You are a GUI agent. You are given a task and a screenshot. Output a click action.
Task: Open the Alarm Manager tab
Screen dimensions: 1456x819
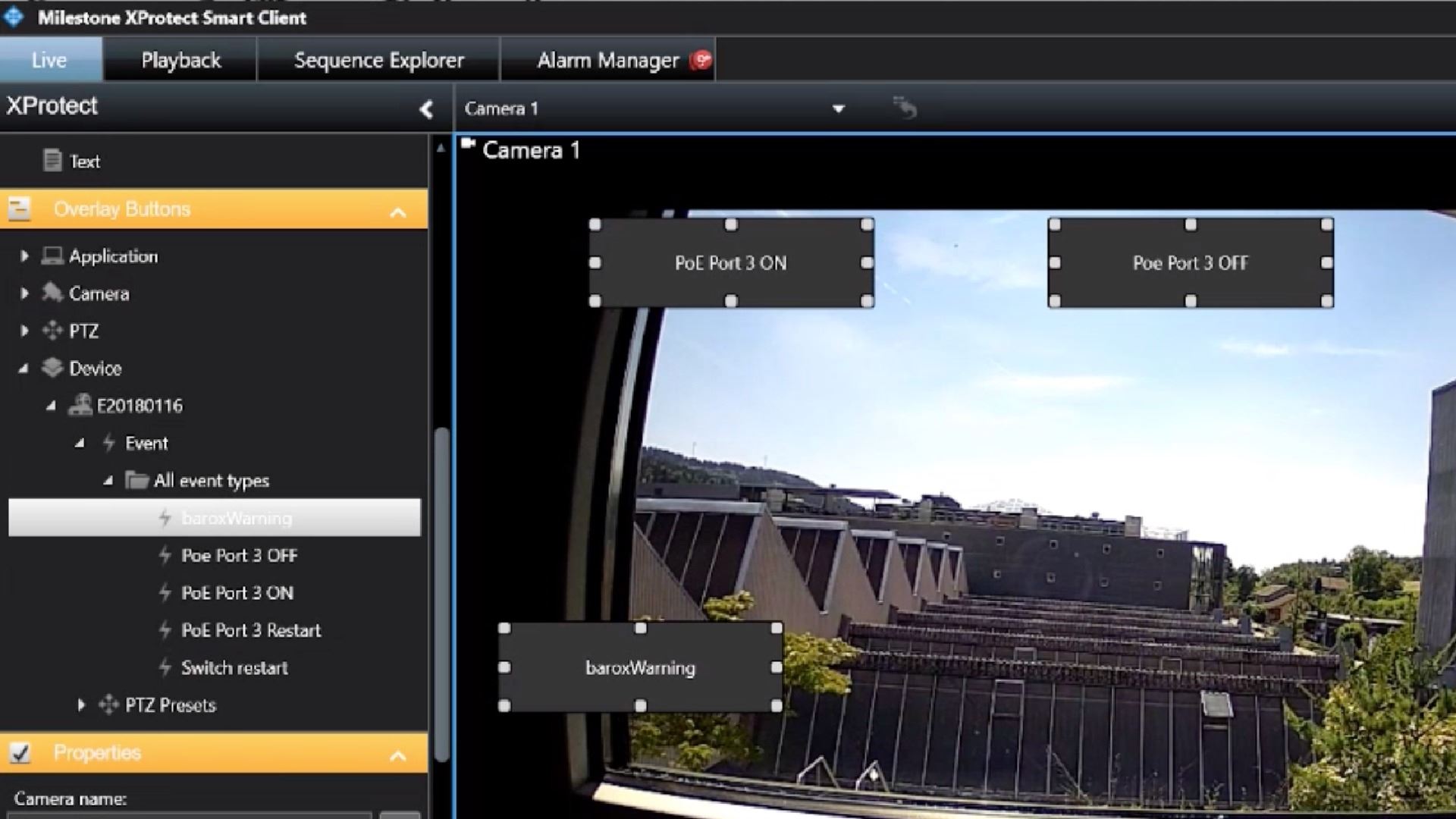pyautogui.click(x=607, y=60)
